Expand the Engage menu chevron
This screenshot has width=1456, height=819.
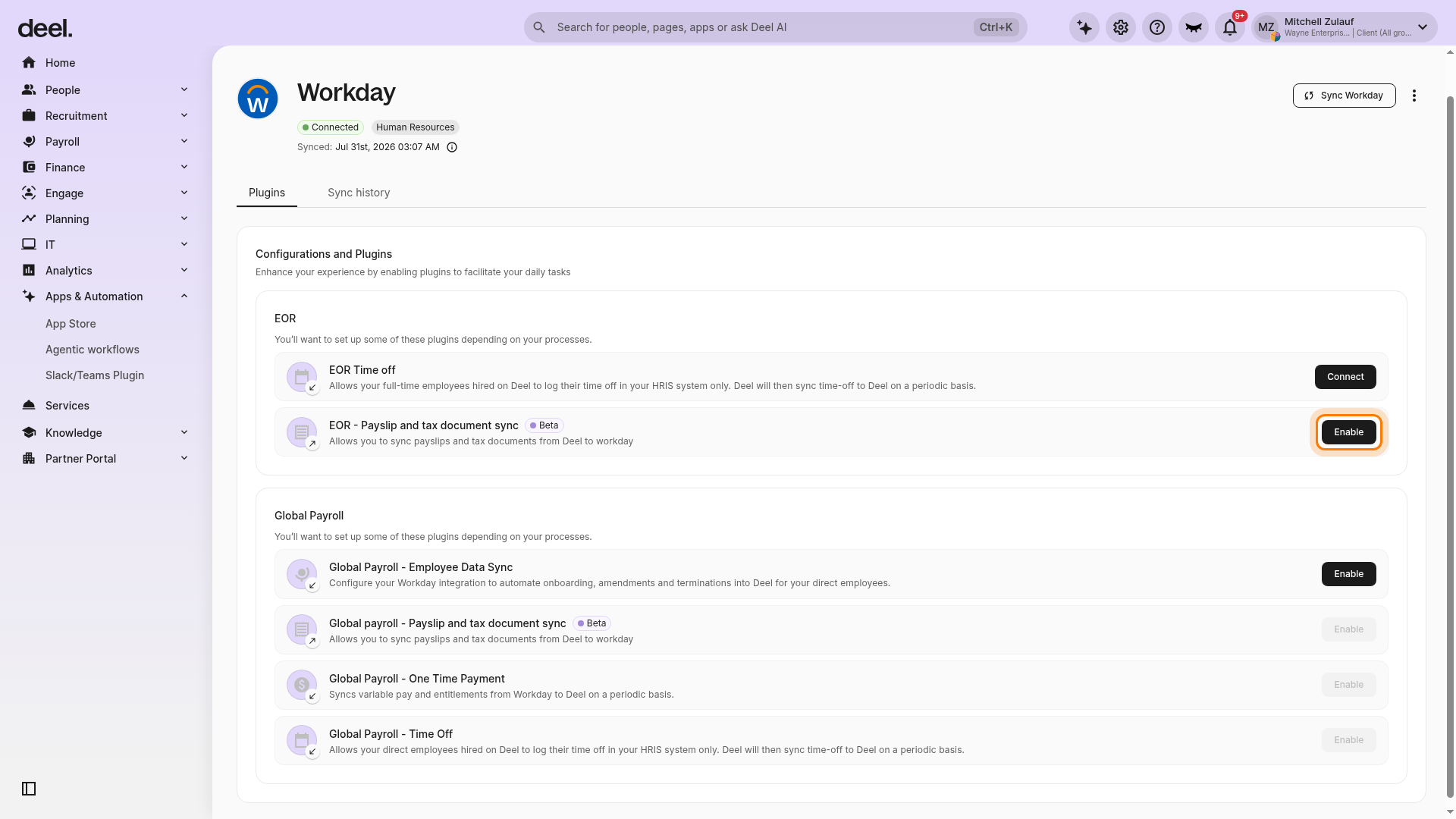point(184,193)
